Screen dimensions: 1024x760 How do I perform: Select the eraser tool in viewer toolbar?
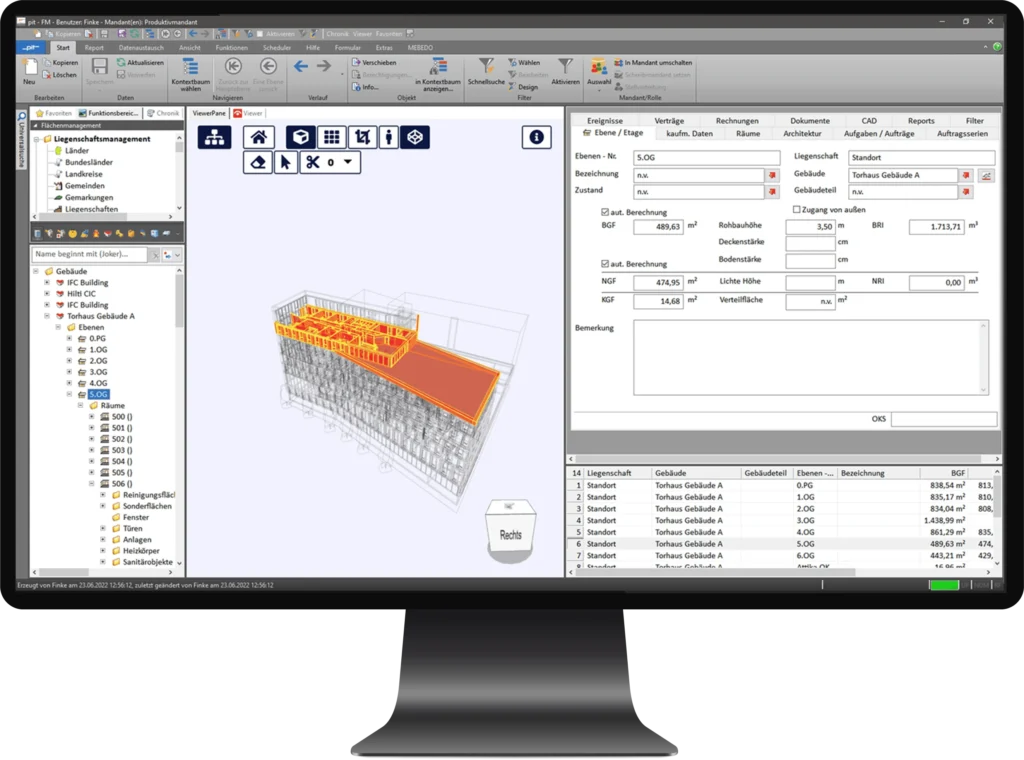(x=259, y=162)
